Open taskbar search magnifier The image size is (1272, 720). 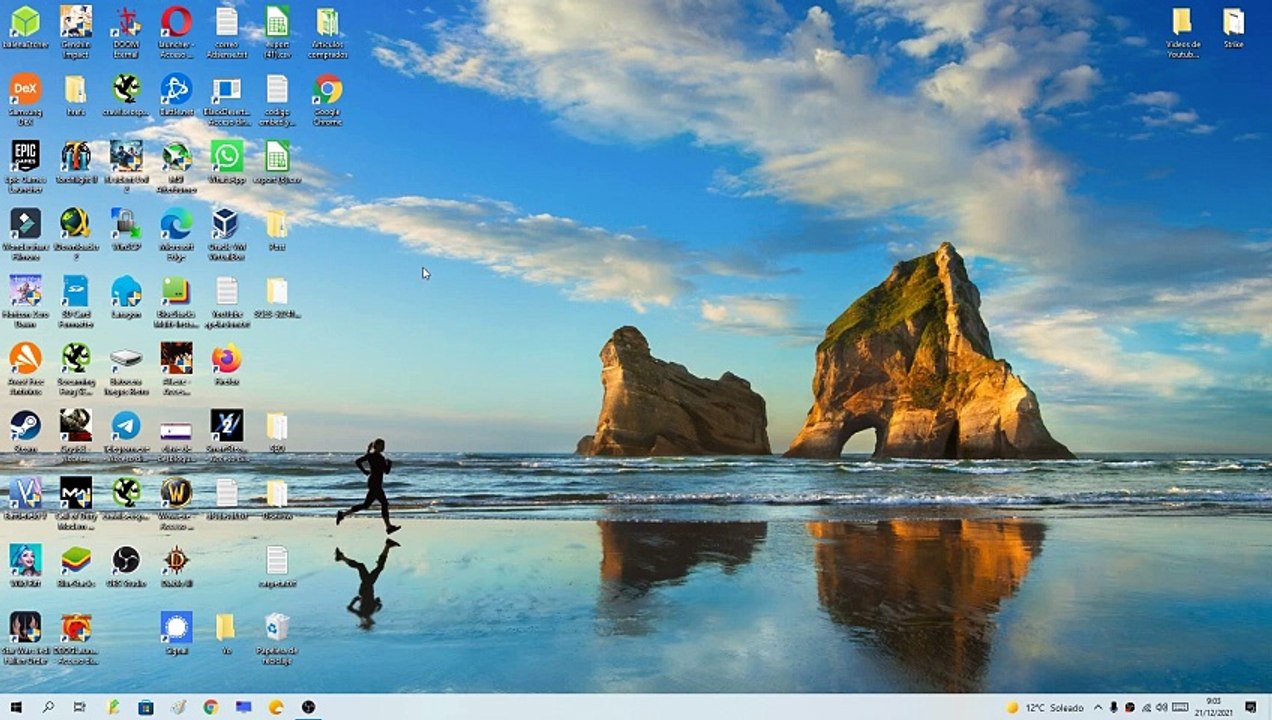[x=48, y=707]
